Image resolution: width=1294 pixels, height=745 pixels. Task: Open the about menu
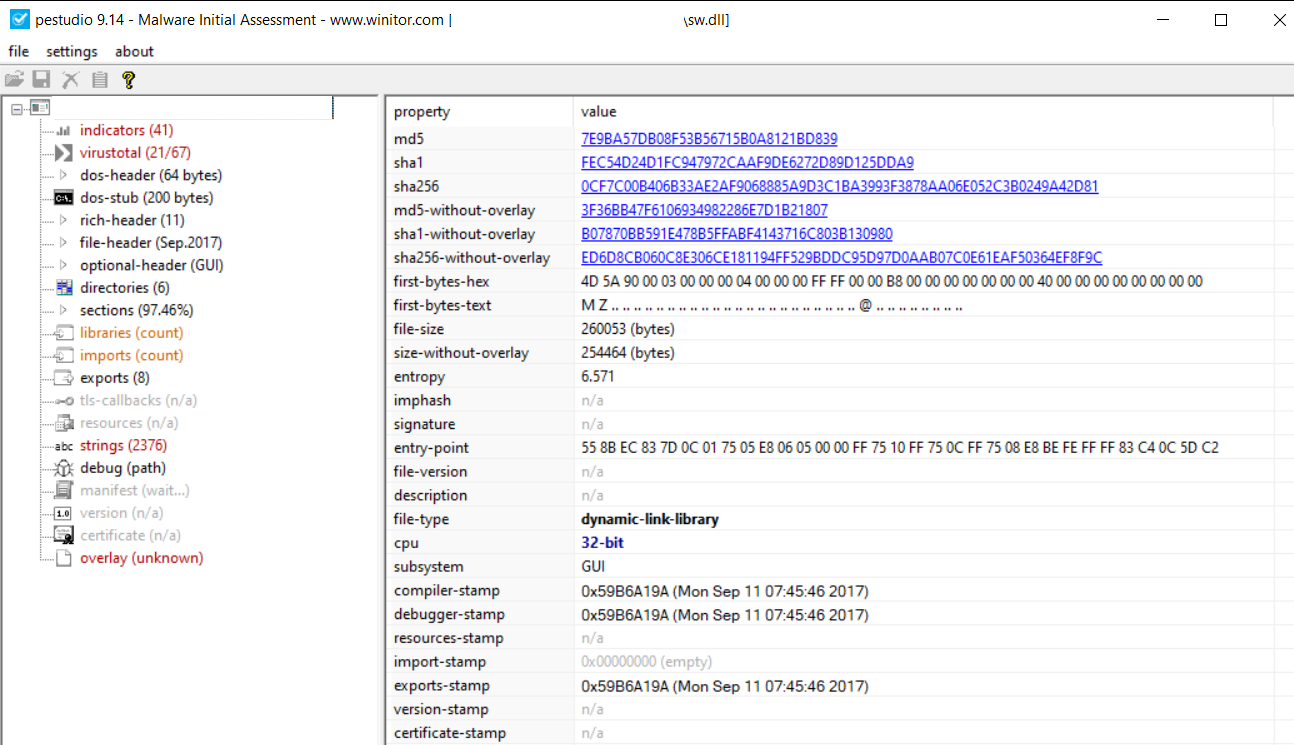pyautogui.click(x=134, y=52)
